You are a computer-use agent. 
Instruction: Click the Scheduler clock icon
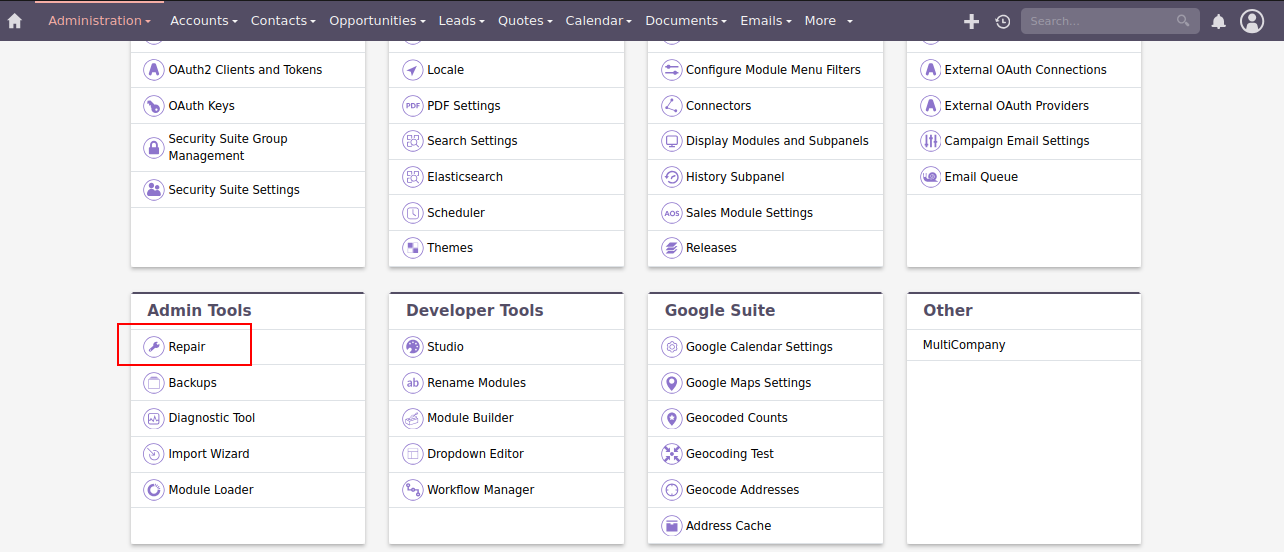coord(412,213)
